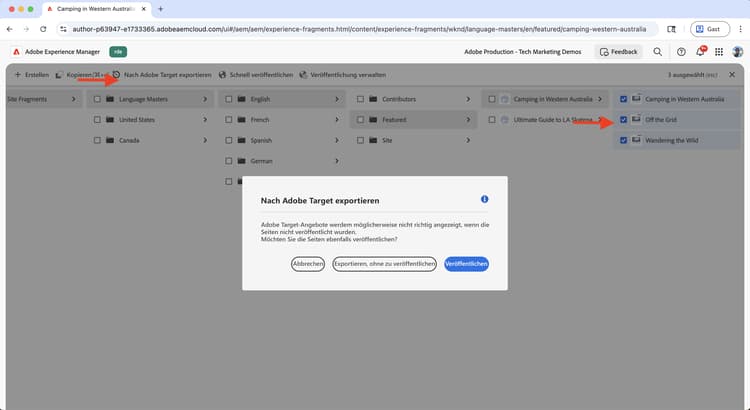Reload the page with the refresh icon
The height and width of the screenshot is (410, 750).
(x=43, y=29)
